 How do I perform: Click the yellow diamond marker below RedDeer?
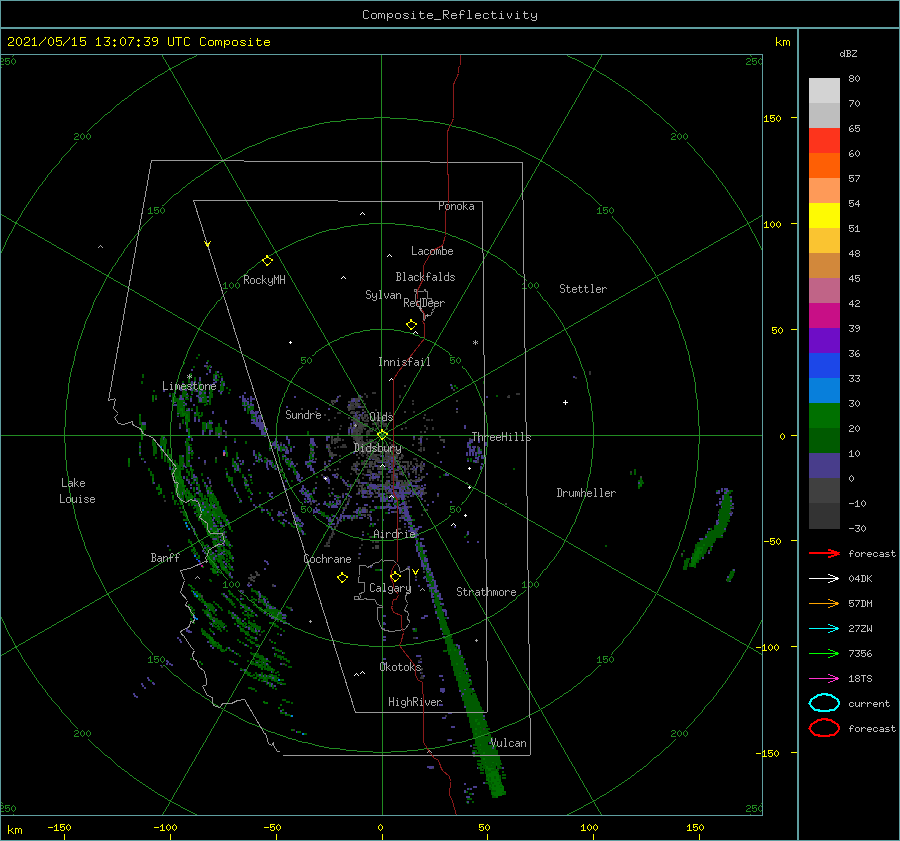pos(412,325)
